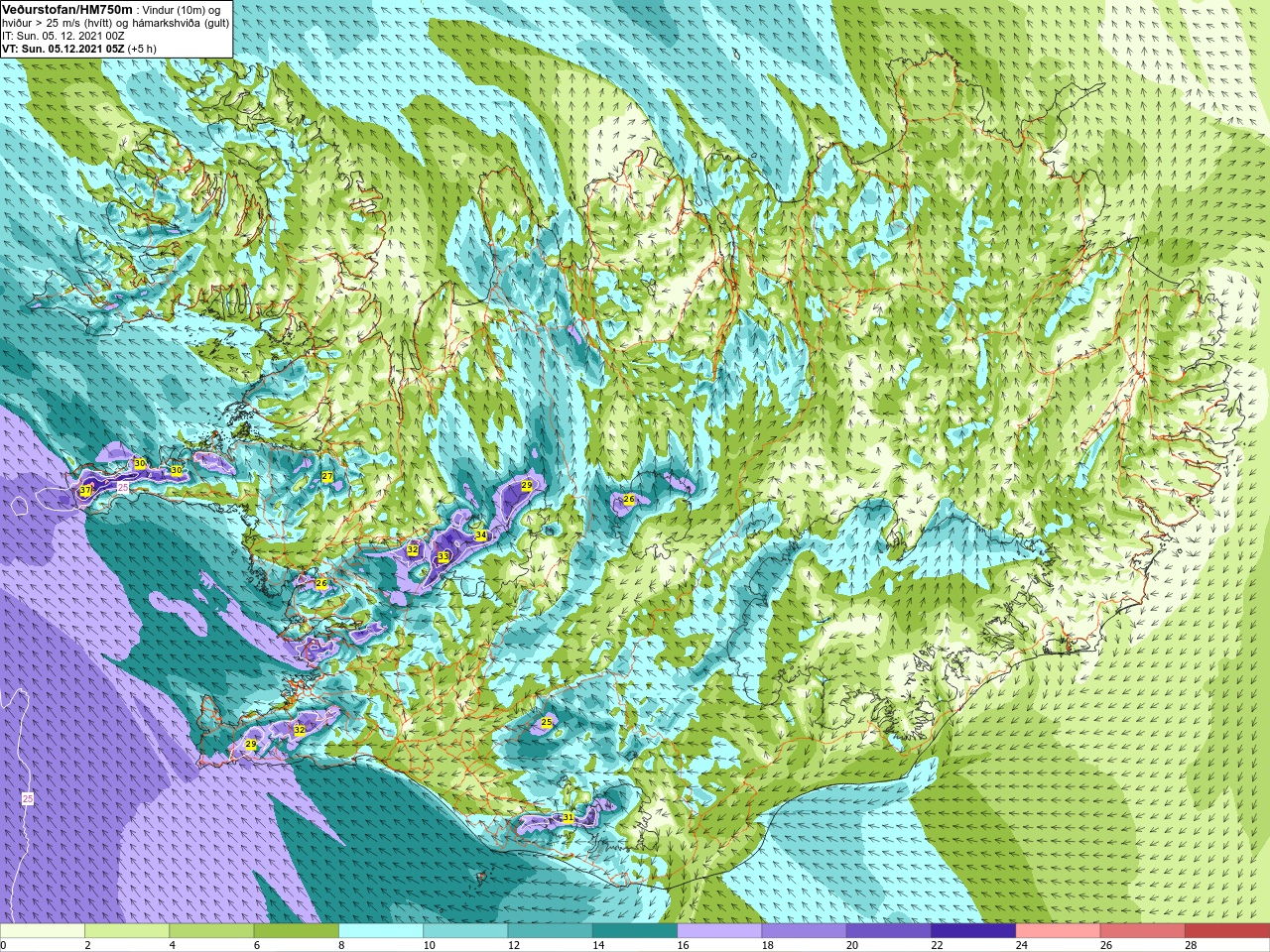Click the yellow 33 gust label
This screenshot has height=952, width=1270.
[444, 557]
